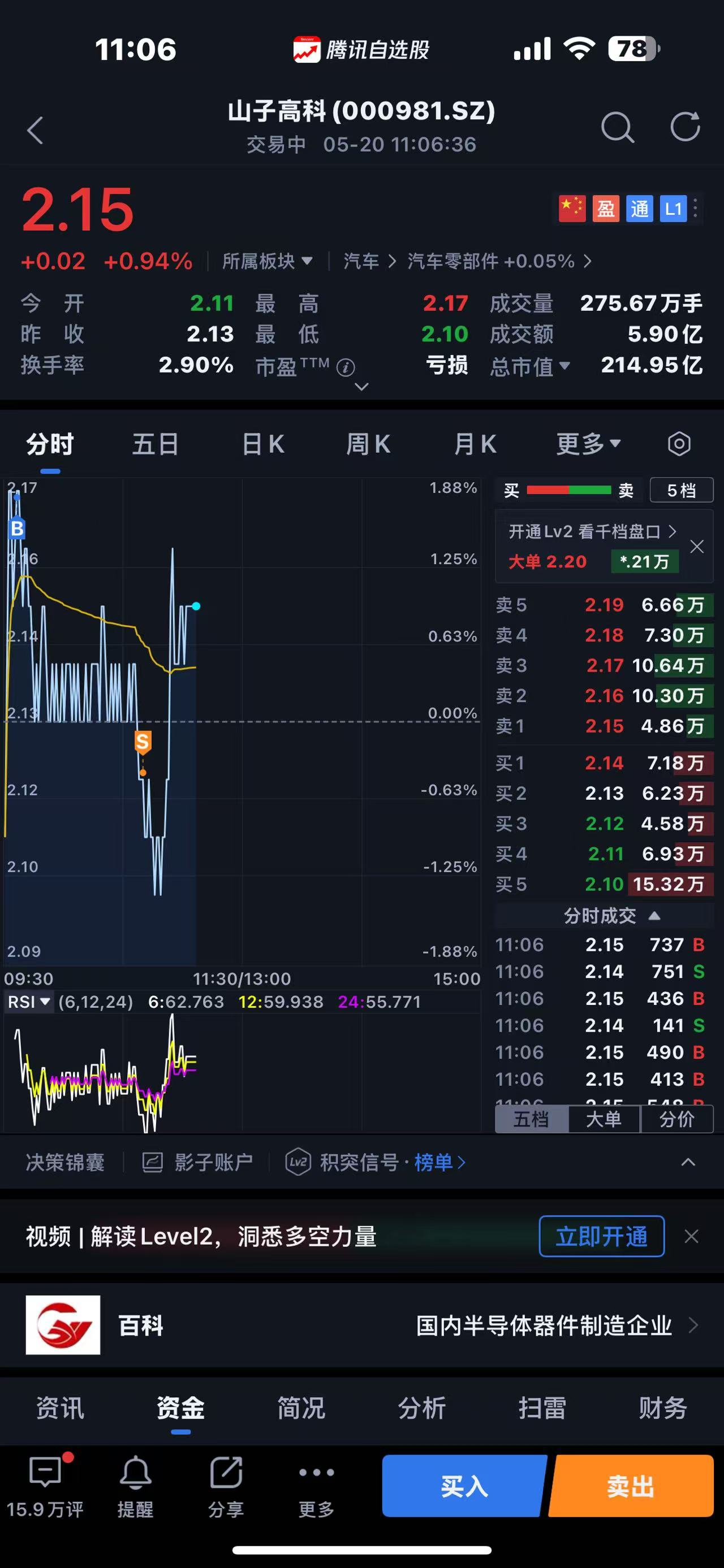Screen dimensions: 724x1568
Task: Open the 开通Lv2 看千档盘口 link
Action: 592,531
